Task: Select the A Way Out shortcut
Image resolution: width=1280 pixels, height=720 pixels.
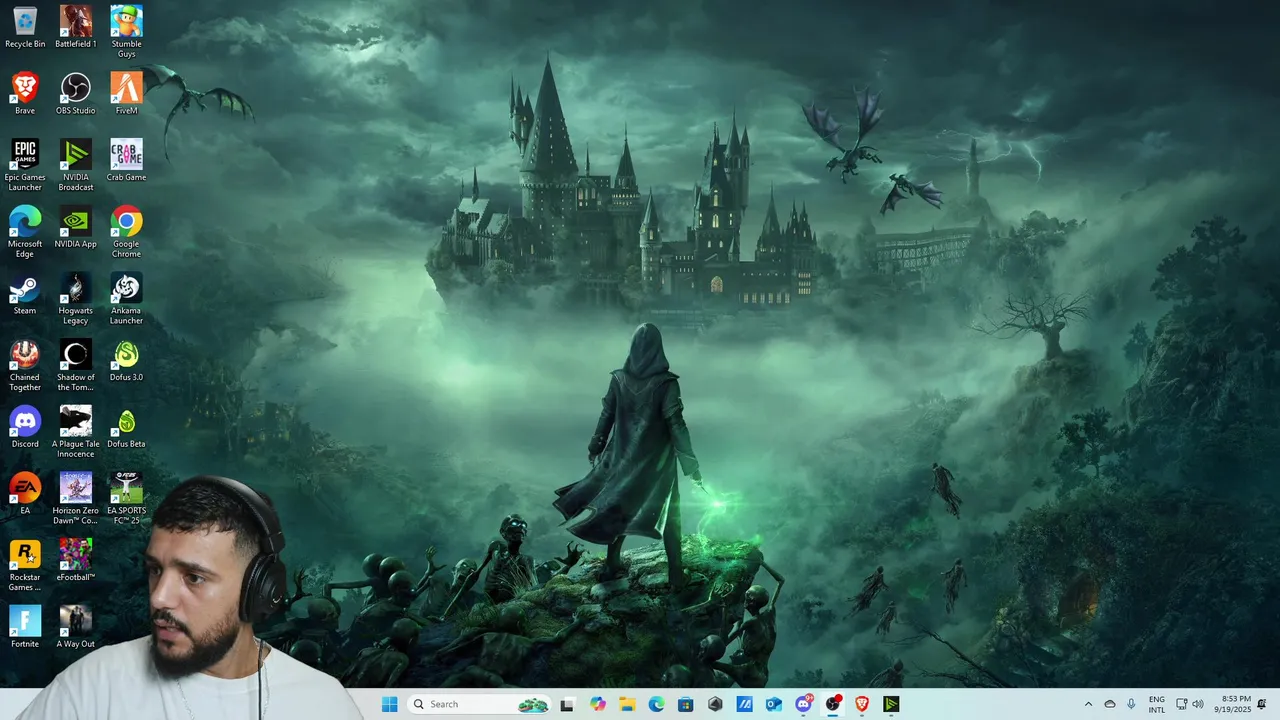Action: [76, 627]
